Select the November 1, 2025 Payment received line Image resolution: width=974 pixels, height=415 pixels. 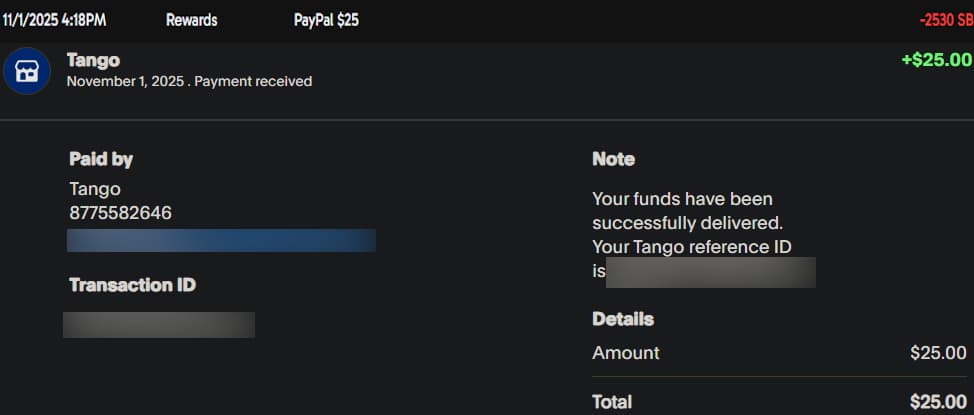point(189,81)
